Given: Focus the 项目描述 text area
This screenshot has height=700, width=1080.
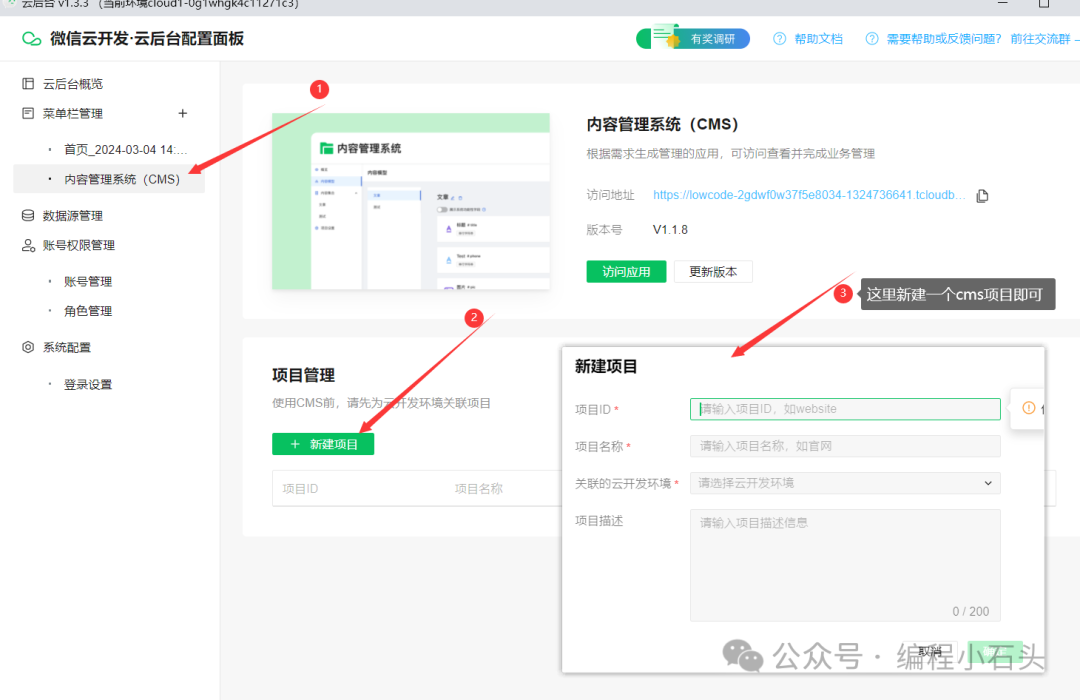Looking at the screenshot, I should pyautogui.click(x=845, y=565).
